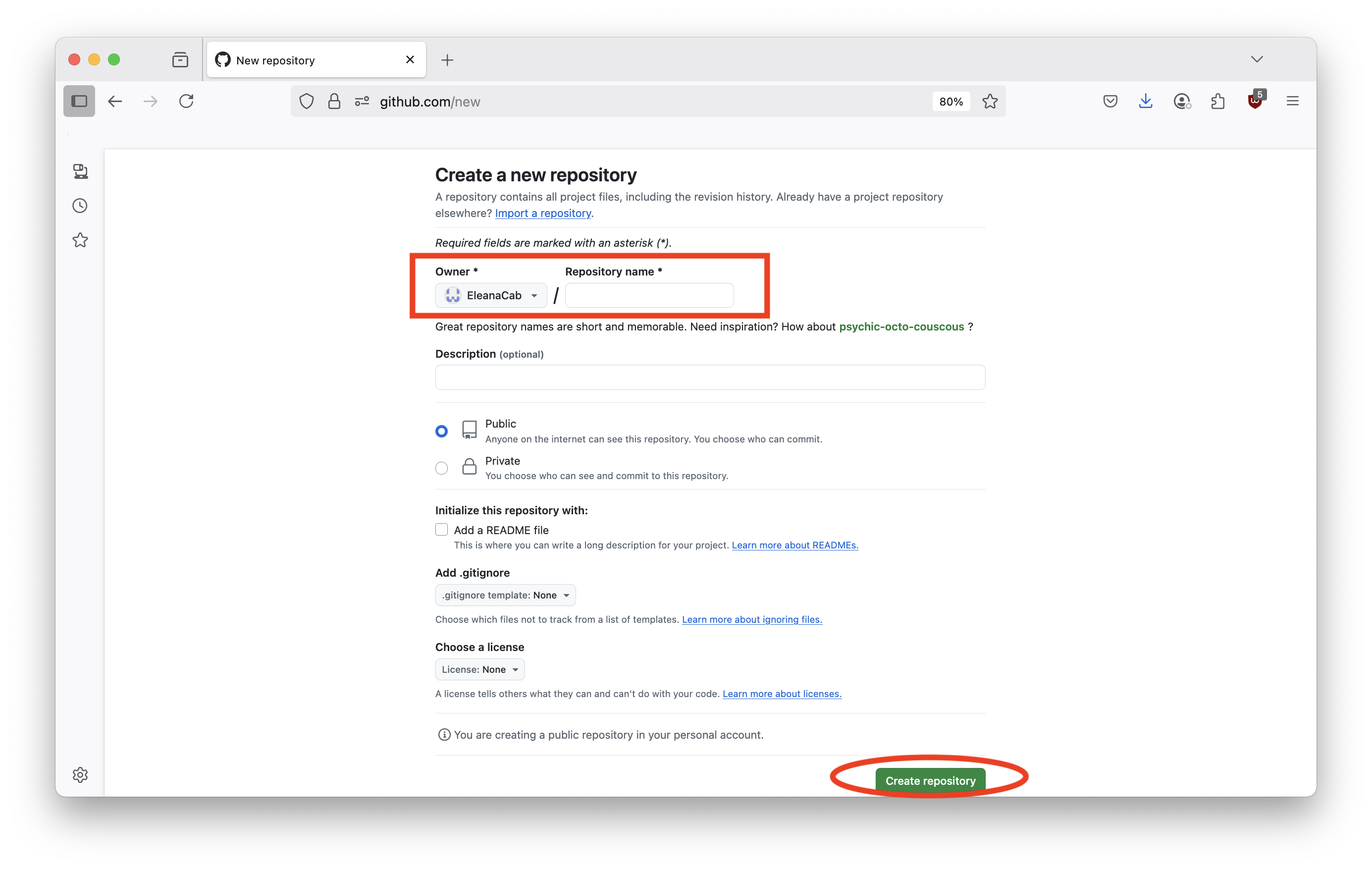Click the uBlock Origin shield icon
The width and height of the screenshot is (1372, 870).
click(1254, 102)
